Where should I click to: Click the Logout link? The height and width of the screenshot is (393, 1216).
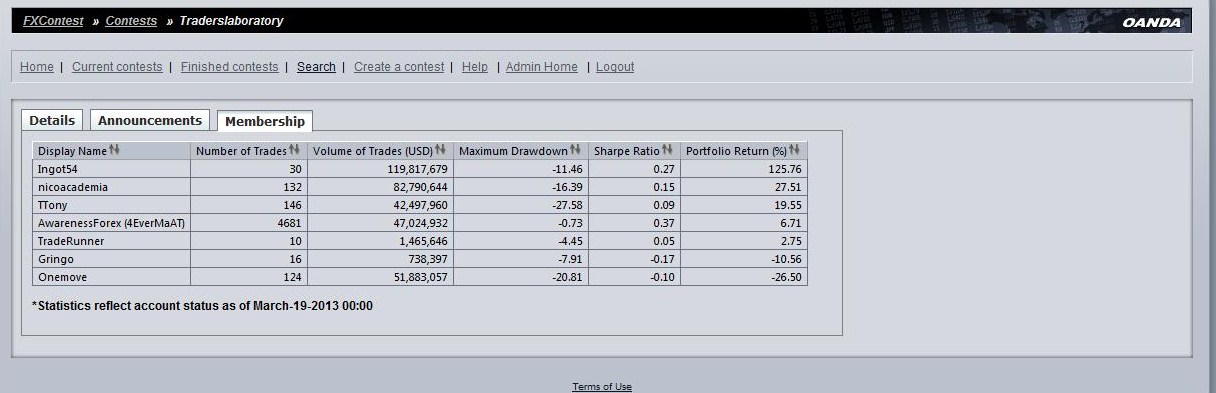pos(615,67)
